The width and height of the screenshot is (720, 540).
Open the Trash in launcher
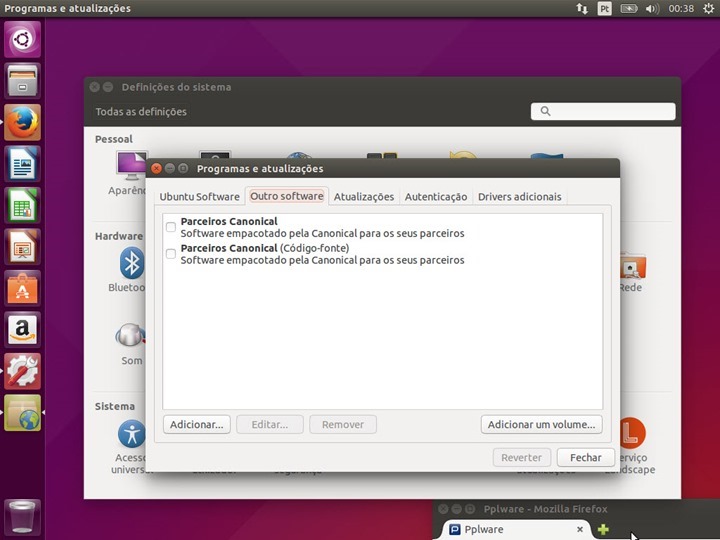coord(22,517)
